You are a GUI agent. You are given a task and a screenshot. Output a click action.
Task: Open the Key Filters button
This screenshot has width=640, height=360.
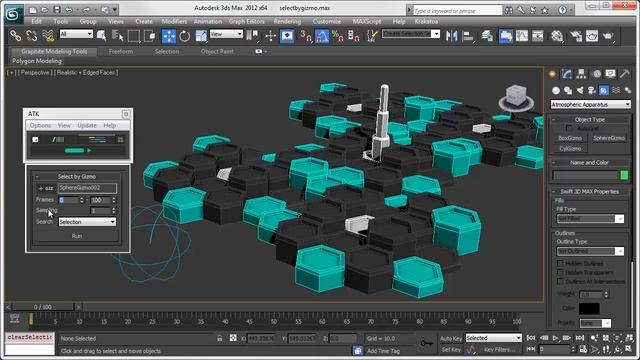[x=499, y=349]
